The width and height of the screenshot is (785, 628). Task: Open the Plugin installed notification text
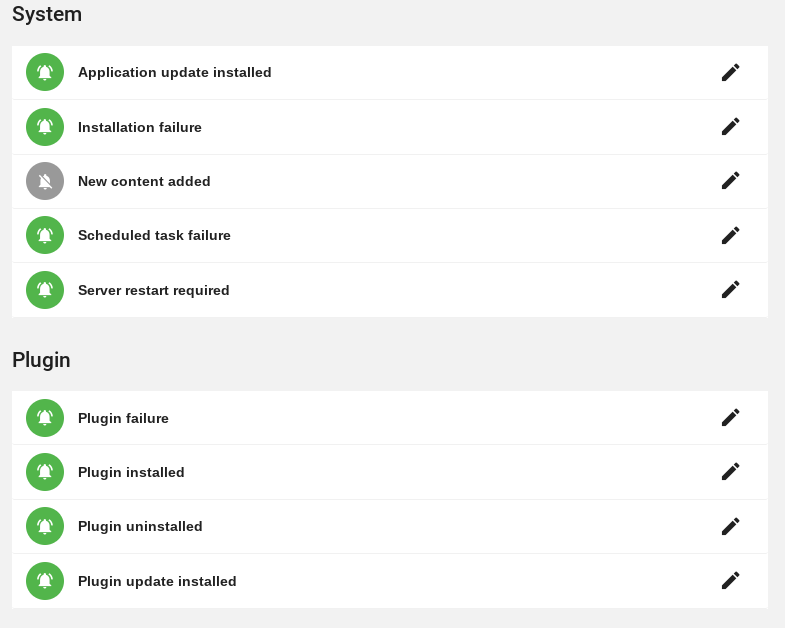coord(131,472)
